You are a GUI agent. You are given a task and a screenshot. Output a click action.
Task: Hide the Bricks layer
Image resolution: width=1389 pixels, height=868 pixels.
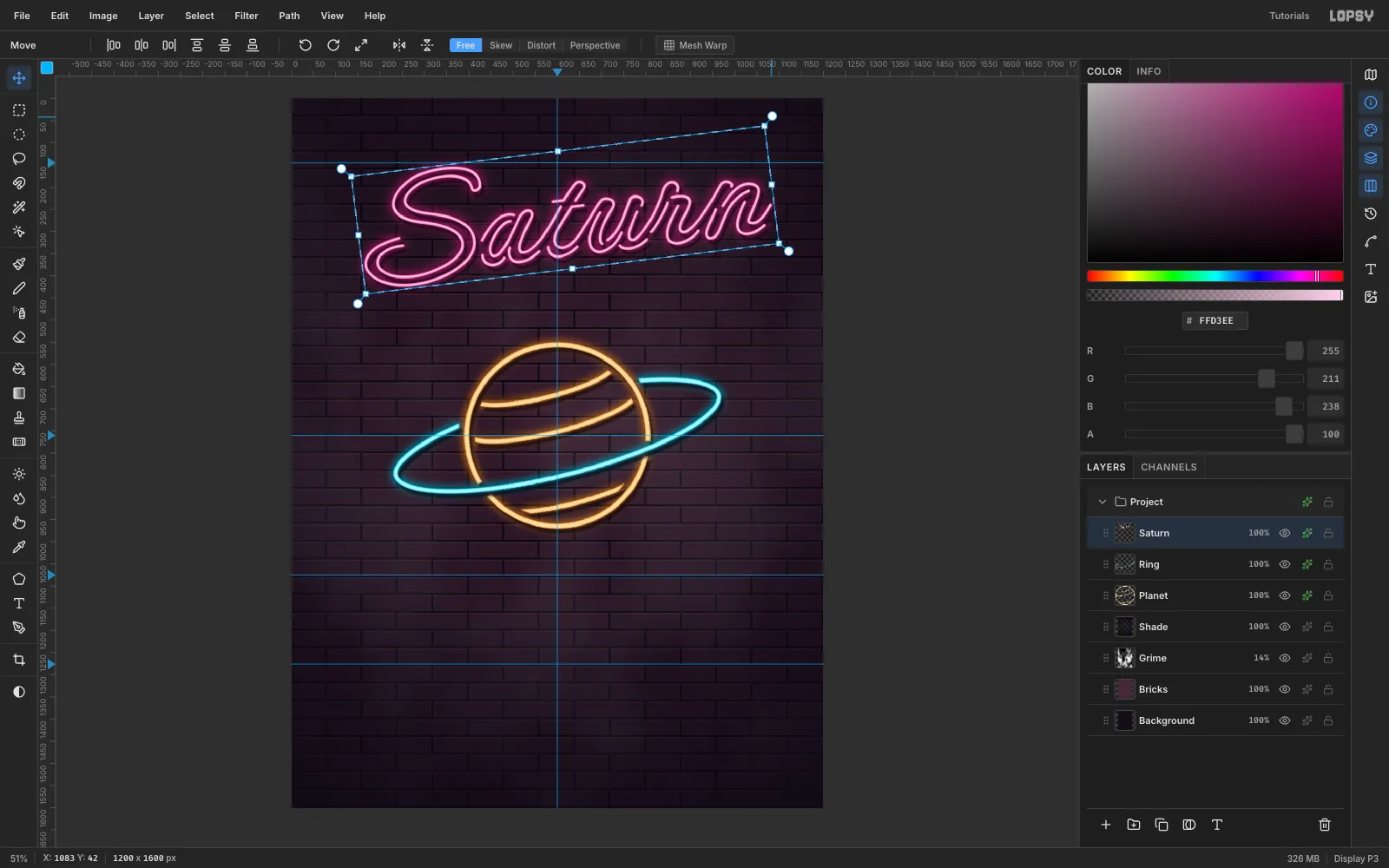[x=1285, y=689]
